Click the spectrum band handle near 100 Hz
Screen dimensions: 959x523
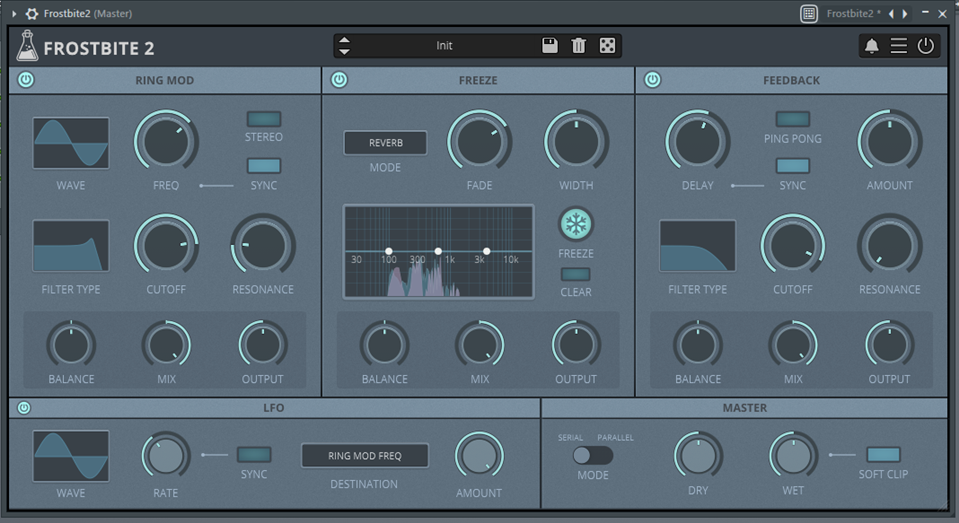tap(388, 251)
